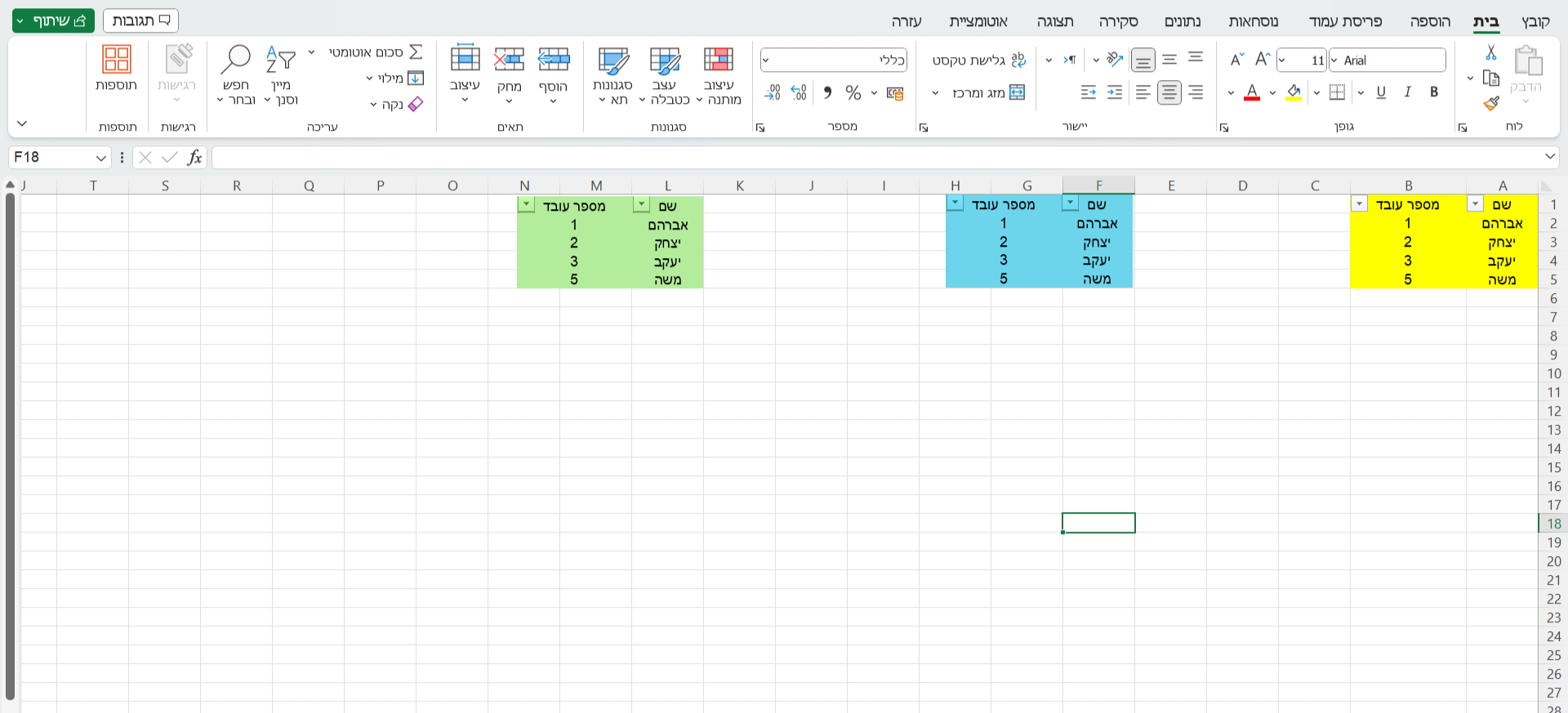The height and width of the screenshot is (713, 1568).
Task: Activate the Format Painter brush
Action: pyautogui.click(x=1491, y=103)
